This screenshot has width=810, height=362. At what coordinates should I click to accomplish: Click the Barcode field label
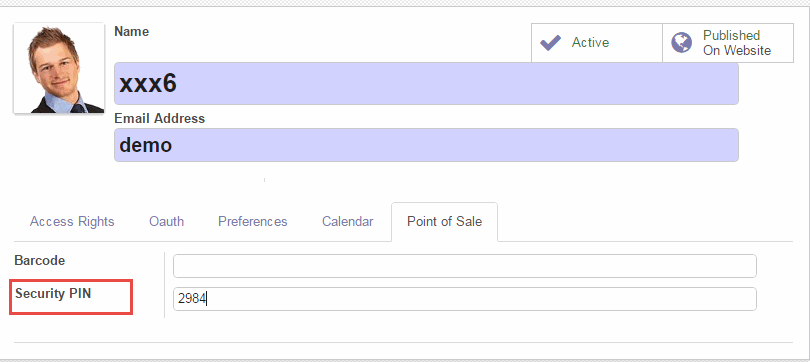(x=40, y=261)
